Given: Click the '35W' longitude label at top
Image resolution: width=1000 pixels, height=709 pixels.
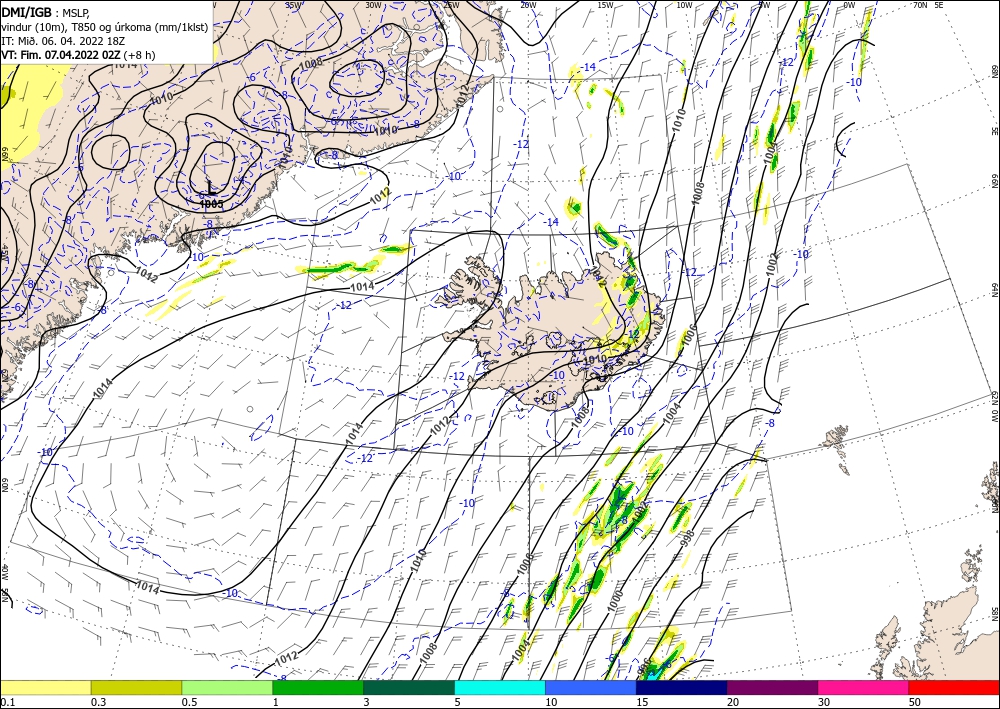Looking at the screenshot, I should pyautogui.click(x=293, y=5).
